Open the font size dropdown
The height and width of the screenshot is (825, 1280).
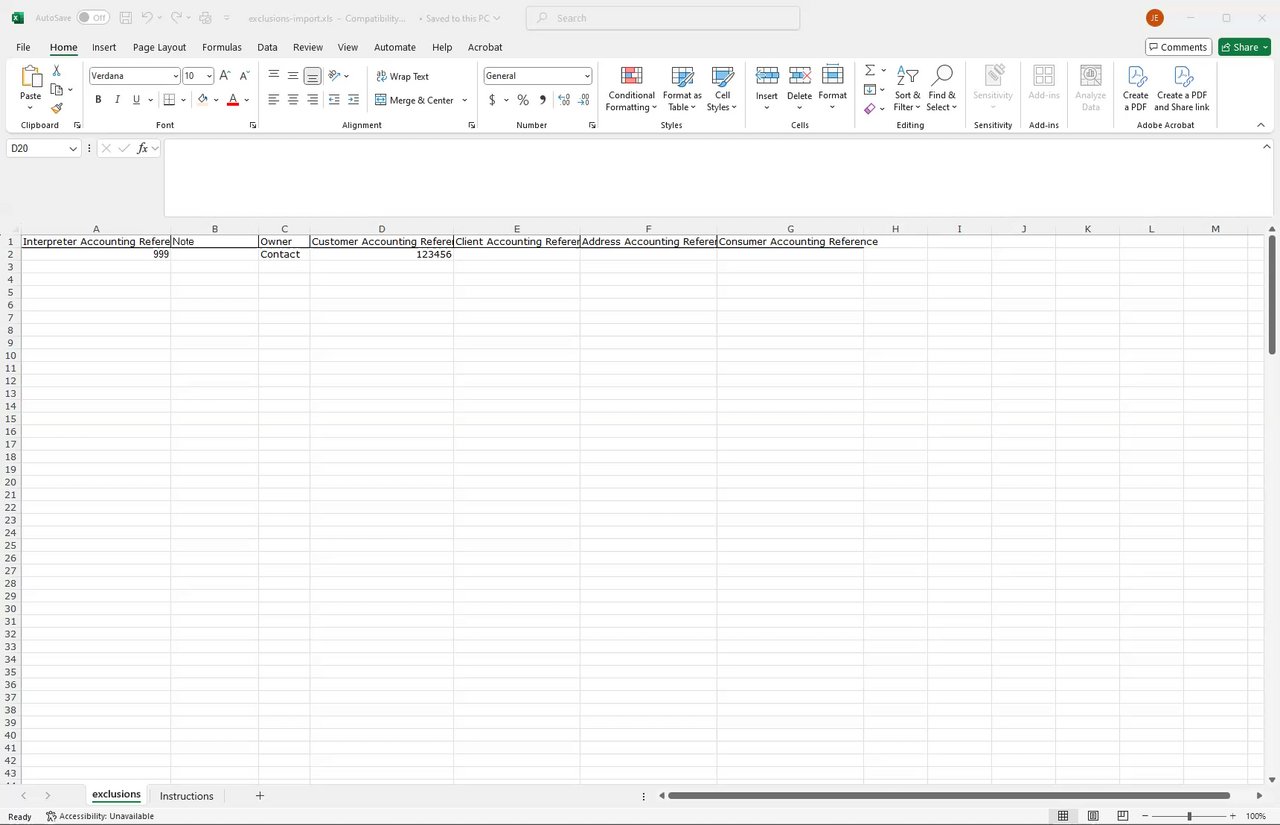209,76
